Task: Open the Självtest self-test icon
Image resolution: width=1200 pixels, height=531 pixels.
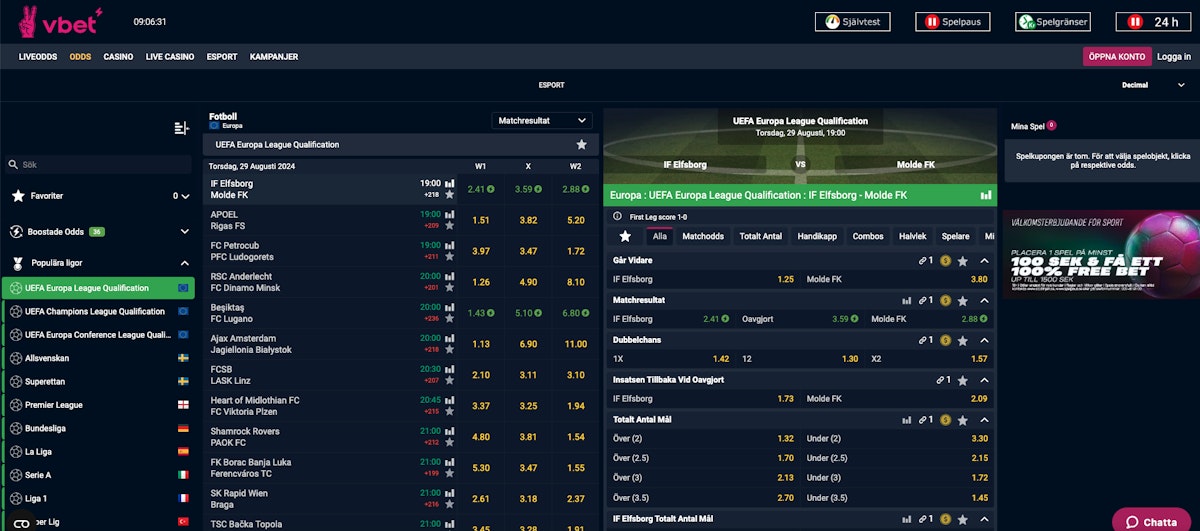Action: (828, 22)
